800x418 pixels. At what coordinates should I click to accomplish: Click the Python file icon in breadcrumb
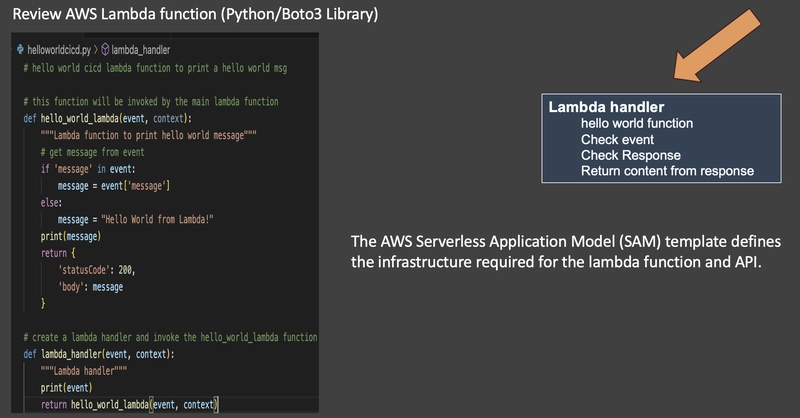tap(20, 50)
